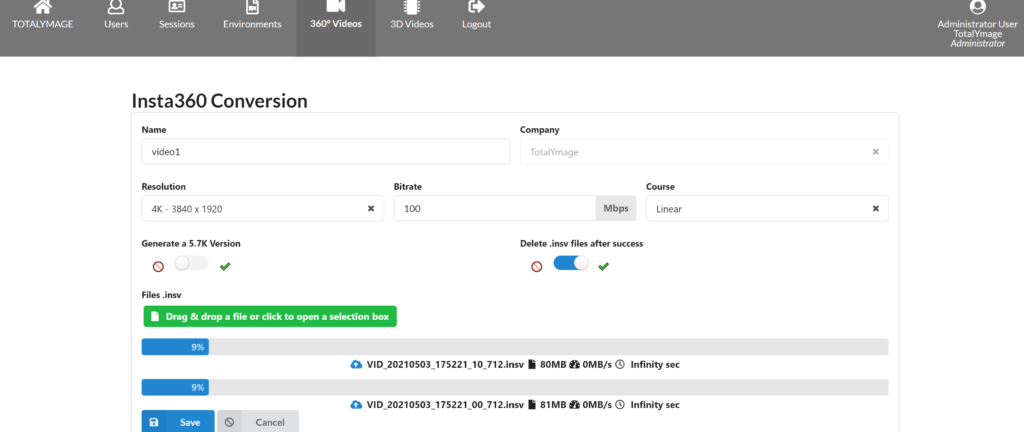Click green check under Delete .insv files
The height and width of the screenshot is (432, 1024).
click(x=603, y=266)
